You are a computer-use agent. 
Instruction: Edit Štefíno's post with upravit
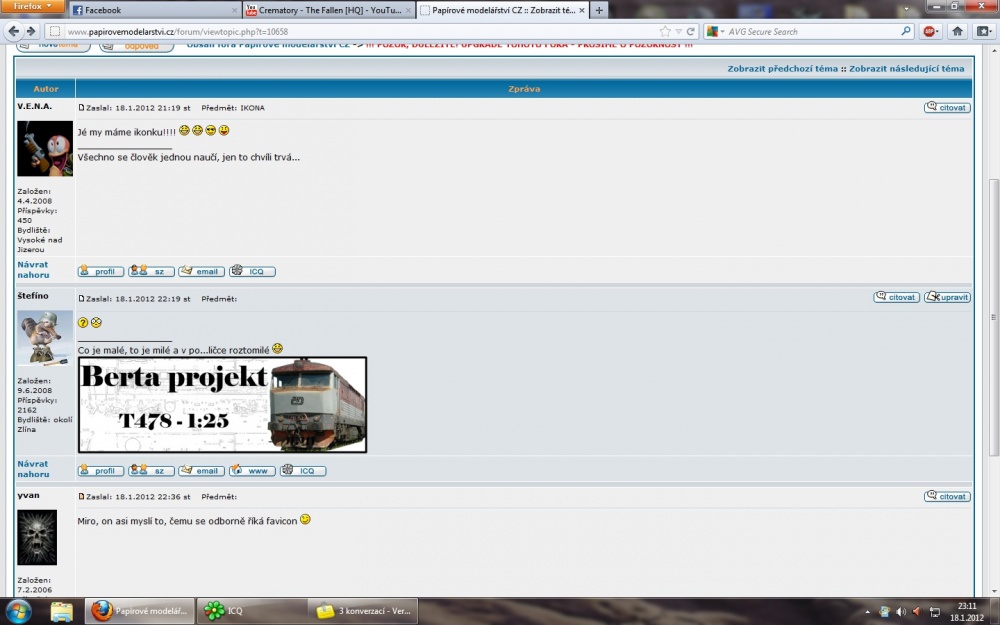pyautogui.click(x=947, y=297)
